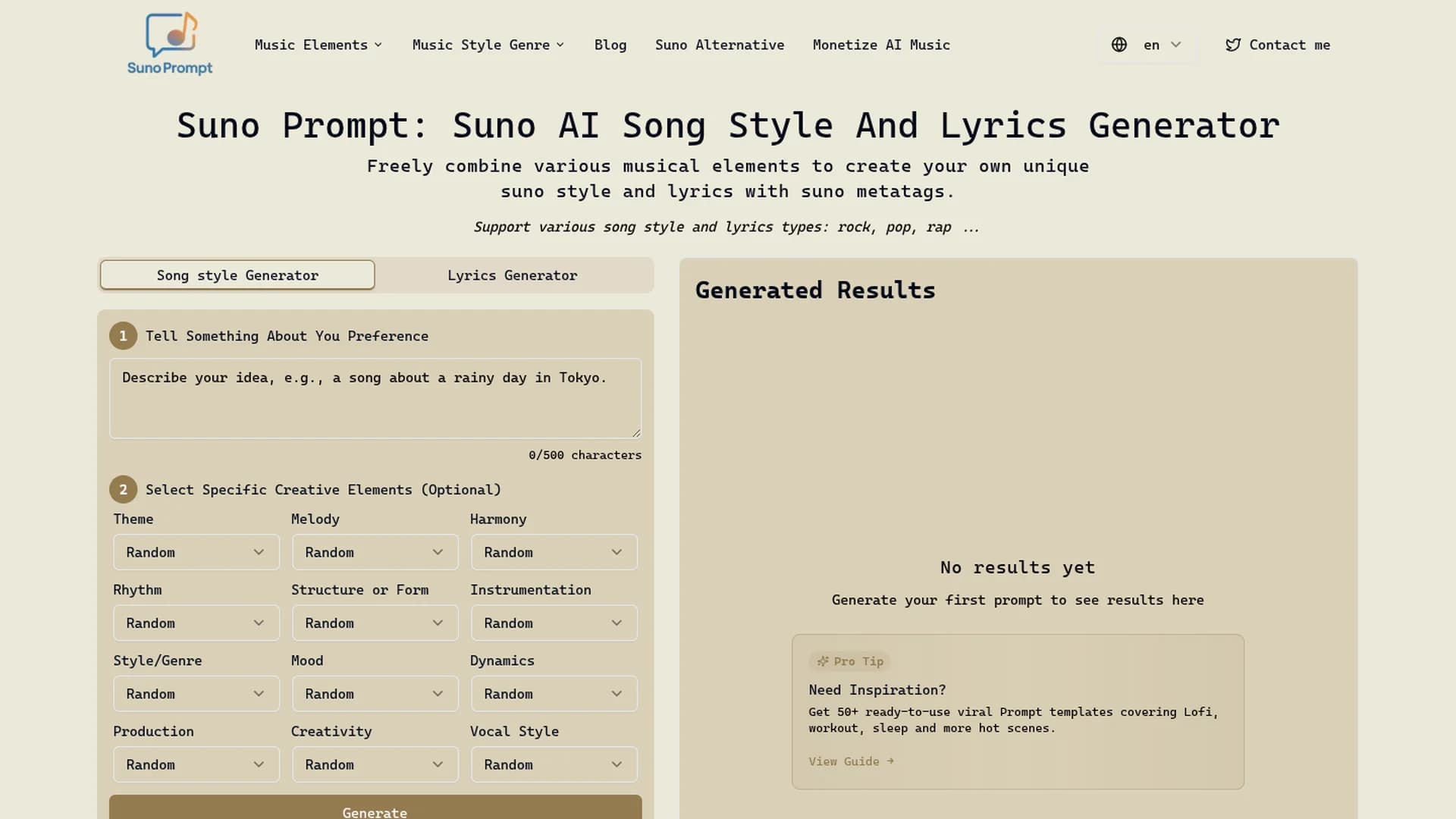Switch to the Lyrics Generator tab

click(513, 275)
